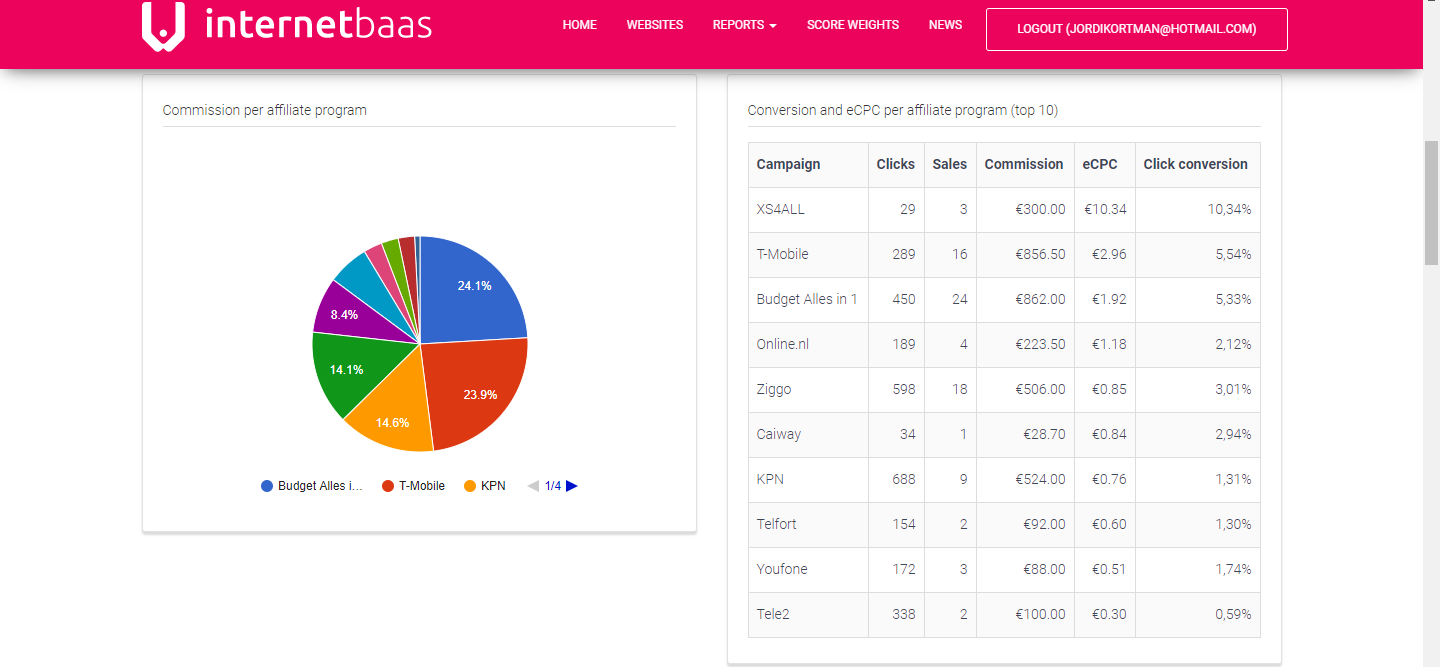Open SCORE WEIGHTS page
The width and height of the screenshot is (1440, 667).
853,25
